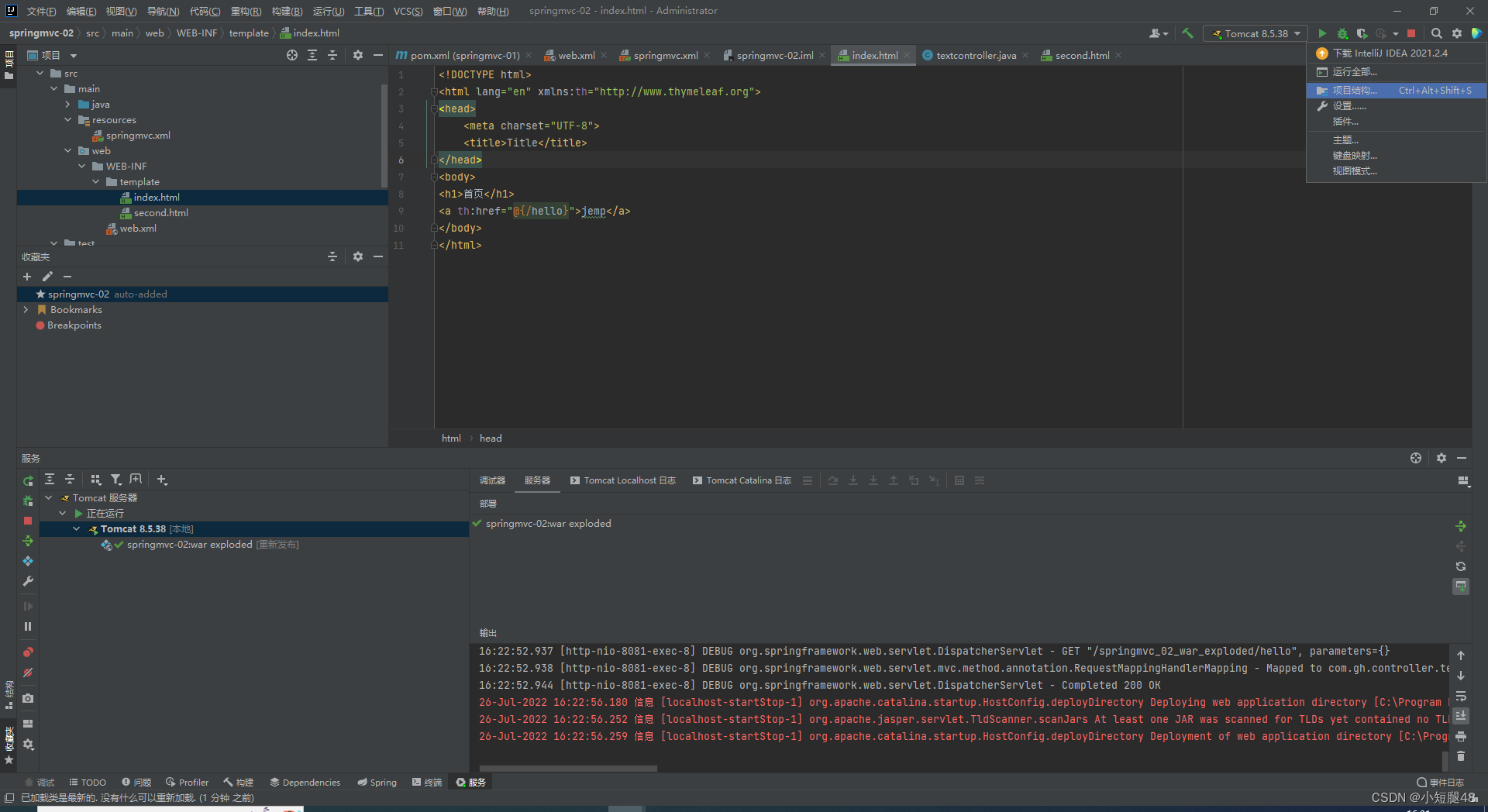
Task: Pause the server output with the pause icon
Action: (28, 626)
